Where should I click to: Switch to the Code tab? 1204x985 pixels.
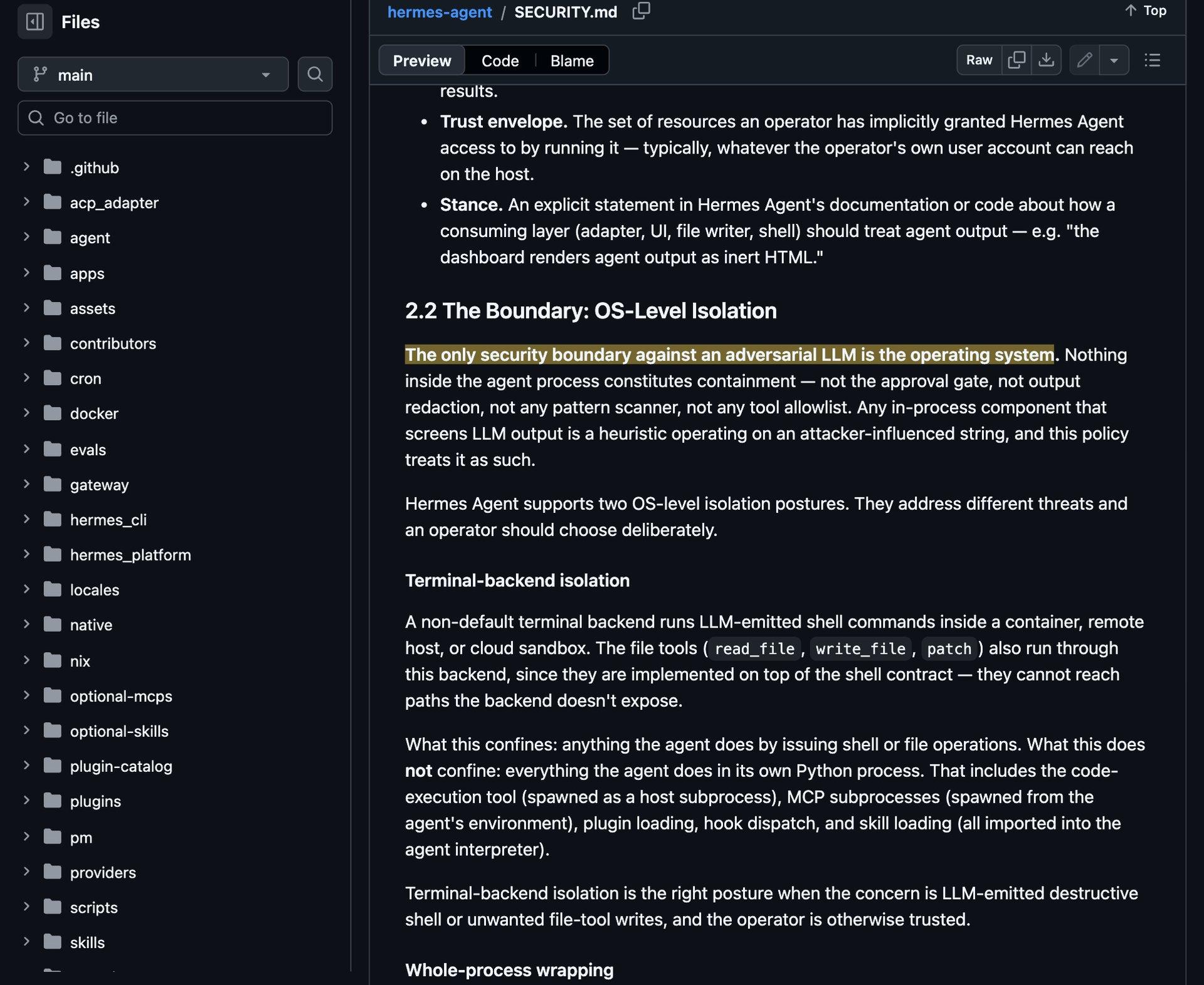point(500,60)
